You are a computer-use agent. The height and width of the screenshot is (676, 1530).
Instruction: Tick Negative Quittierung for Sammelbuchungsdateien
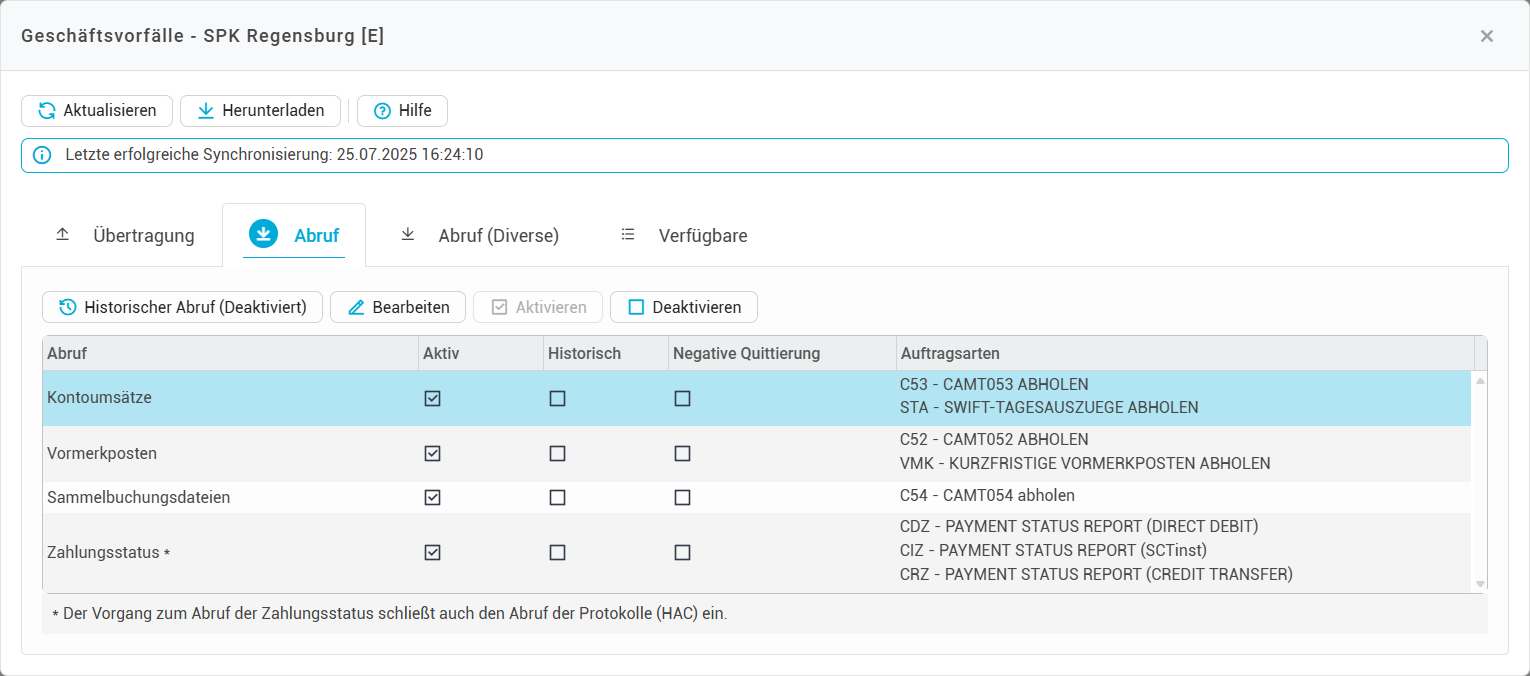[x=682, y=497]
